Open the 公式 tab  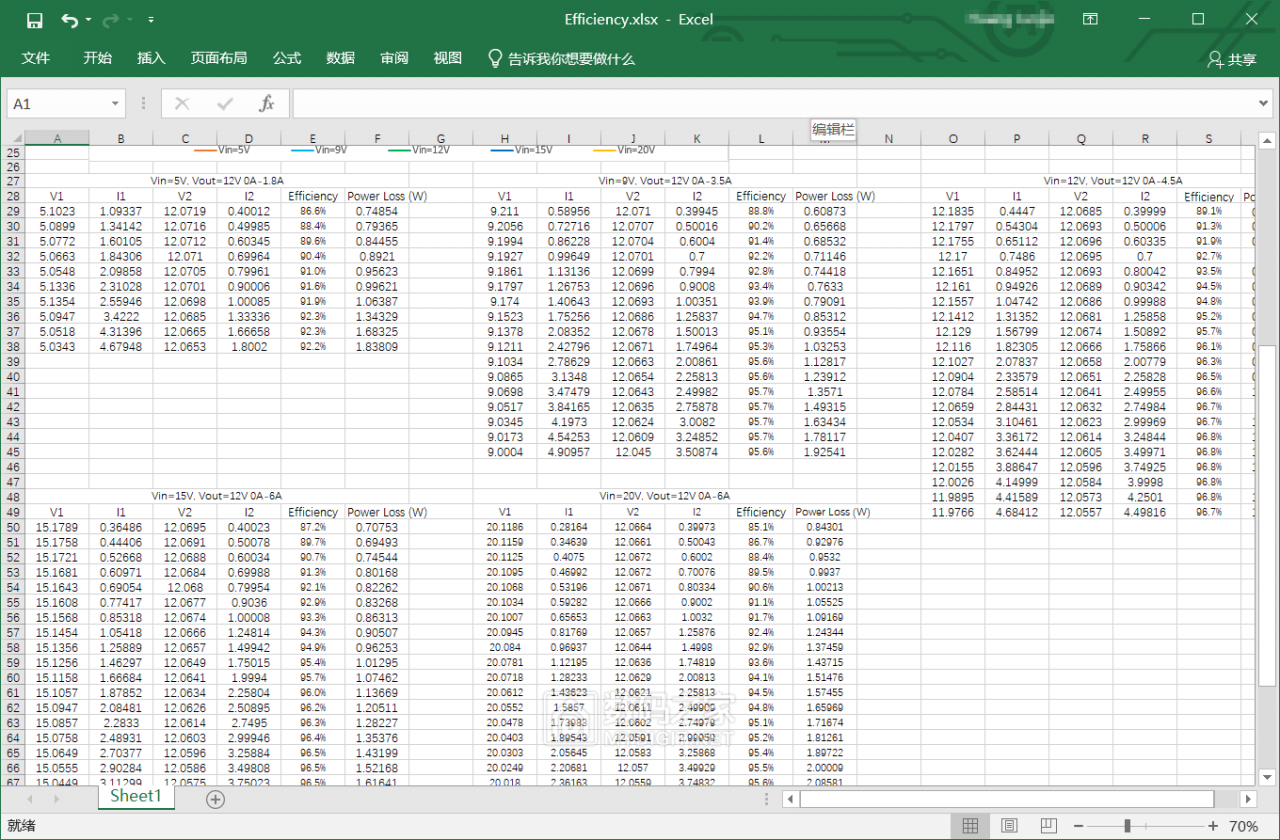click(287, 58)
